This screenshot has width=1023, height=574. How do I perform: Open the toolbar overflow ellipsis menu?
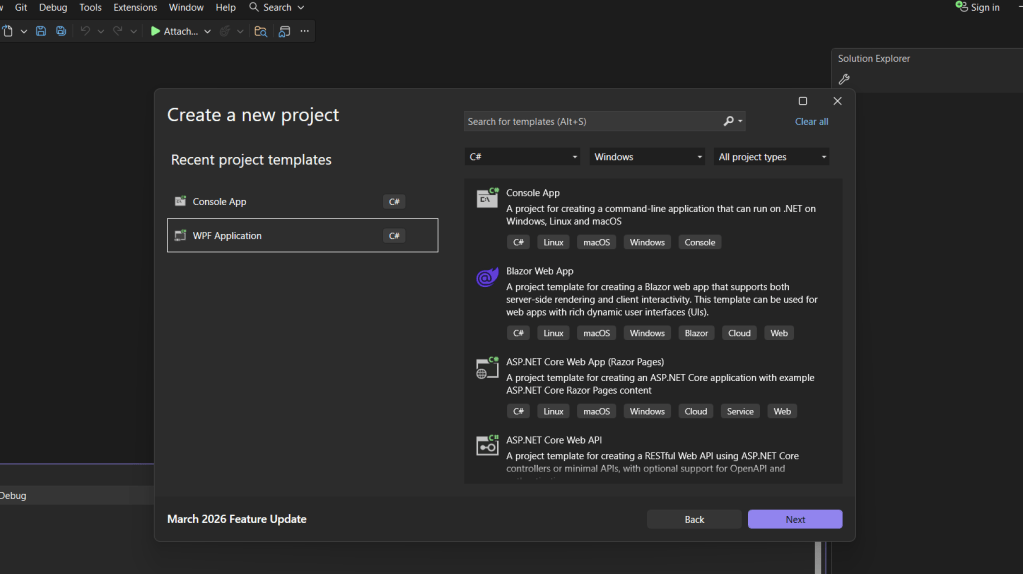(x=305, y=31)
